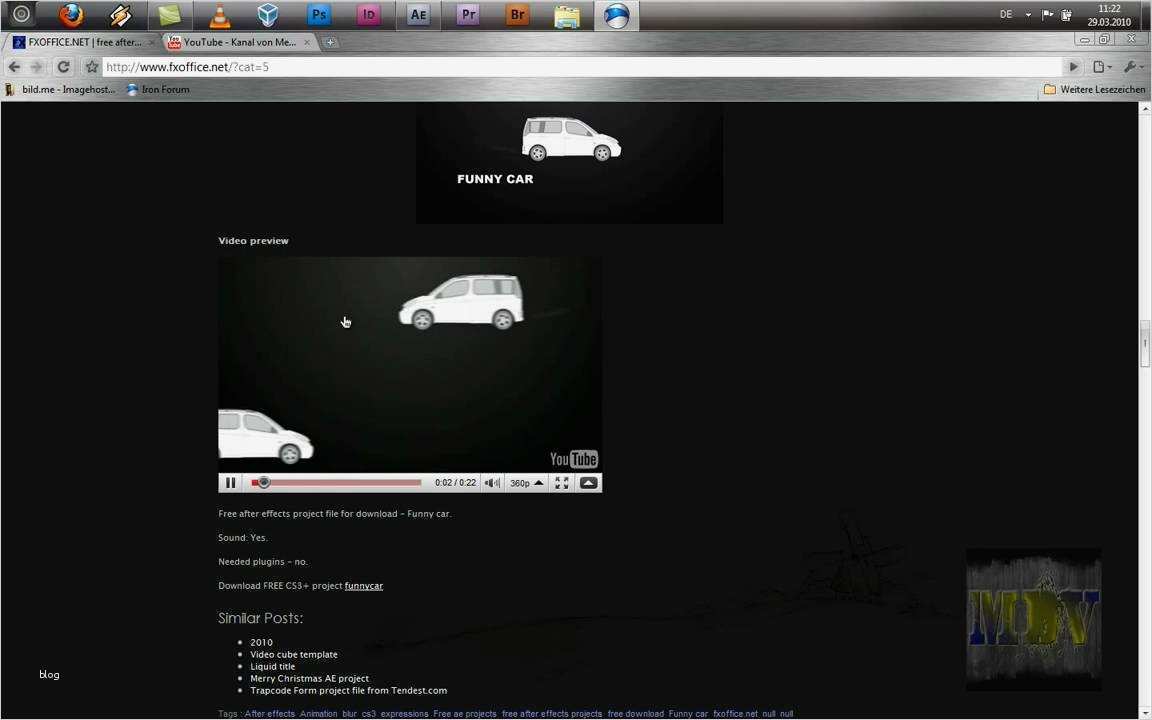1152x720 pixels.
Task: Change the 360p video quality setting
Action: [x=527, y=483]
